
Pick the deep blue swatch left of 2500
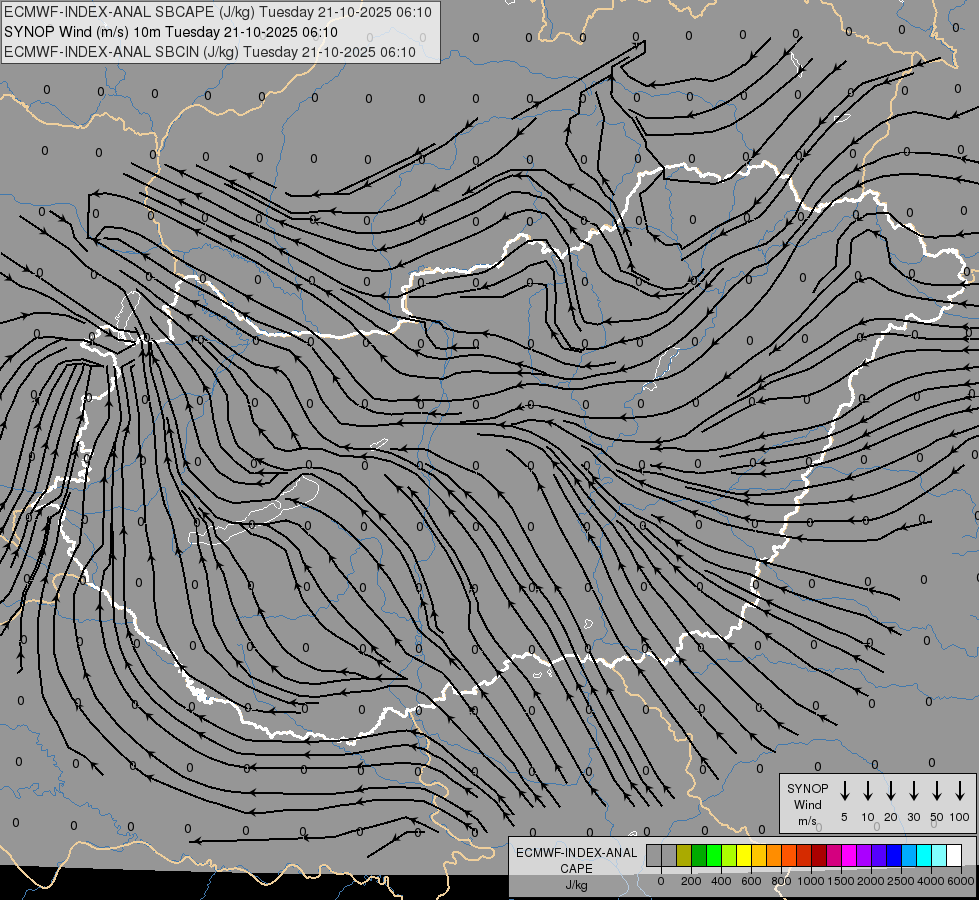tap(894, 855)
